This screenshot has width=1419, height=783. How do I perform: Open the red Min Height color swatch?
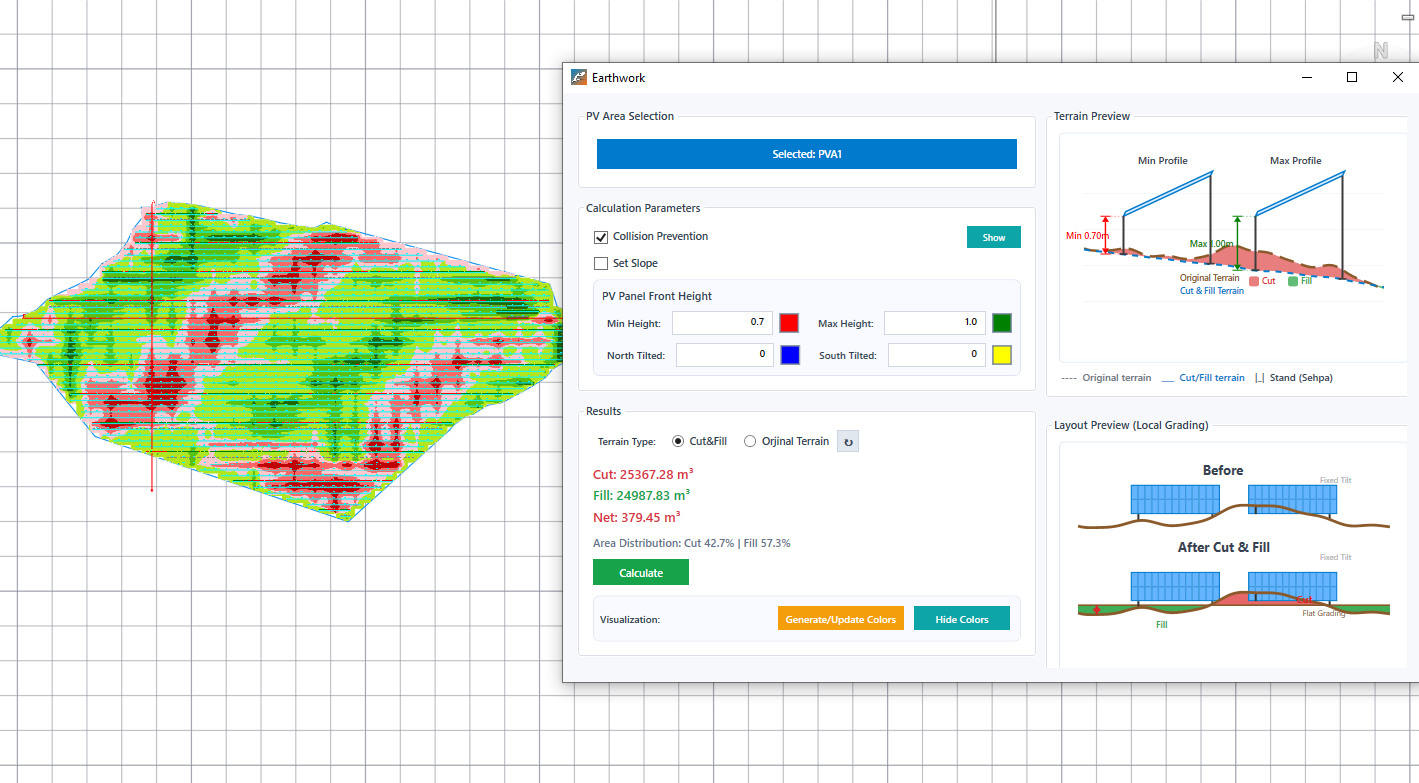click(x=790, y=323)
